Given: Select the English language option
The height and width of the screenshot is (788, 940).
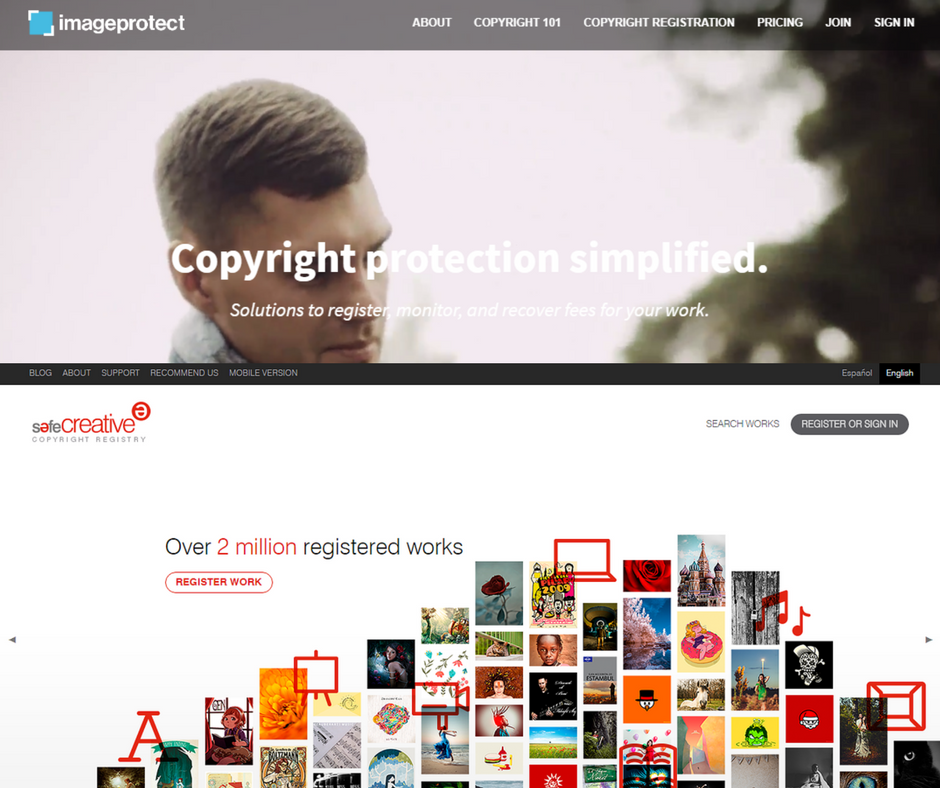Looking at the screenshot, I should click(x=899, y=373).
